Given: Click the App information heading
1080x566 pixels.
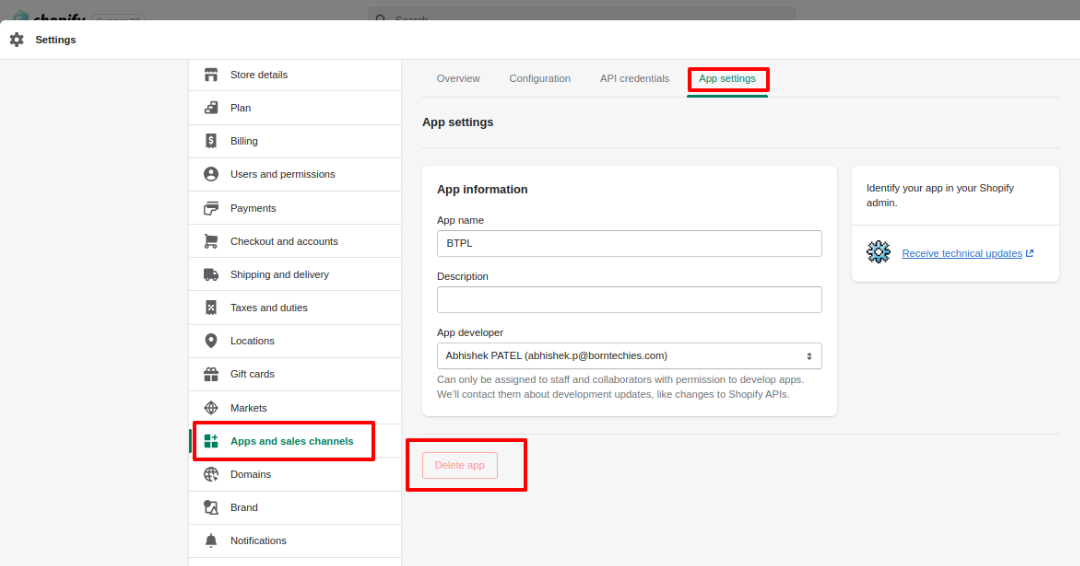Looking at the screenshot, I should coord(482,189).
